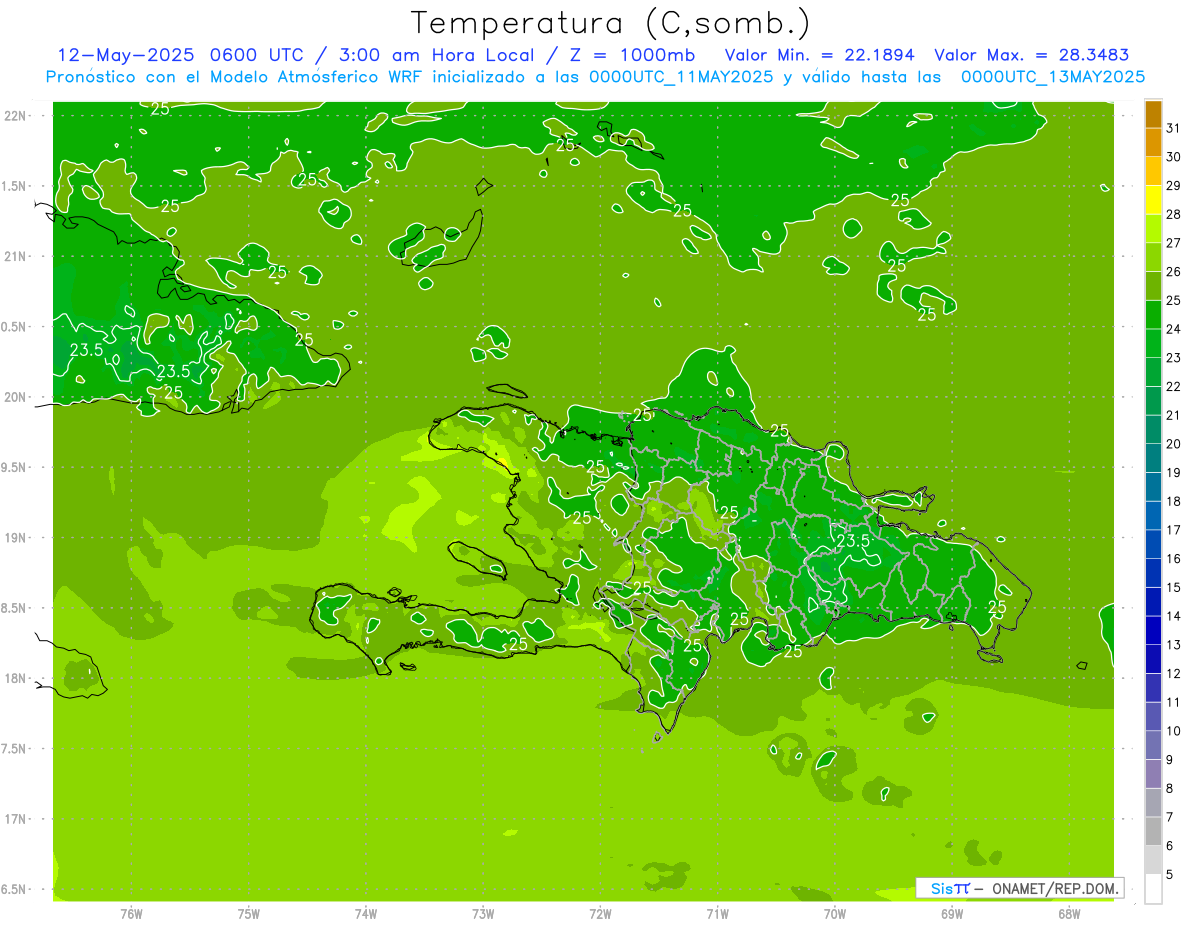This screenshot has height=927, width=1200.
Task: Click the 25 contour label at map's top-left edge
Action: coord(160,108)
